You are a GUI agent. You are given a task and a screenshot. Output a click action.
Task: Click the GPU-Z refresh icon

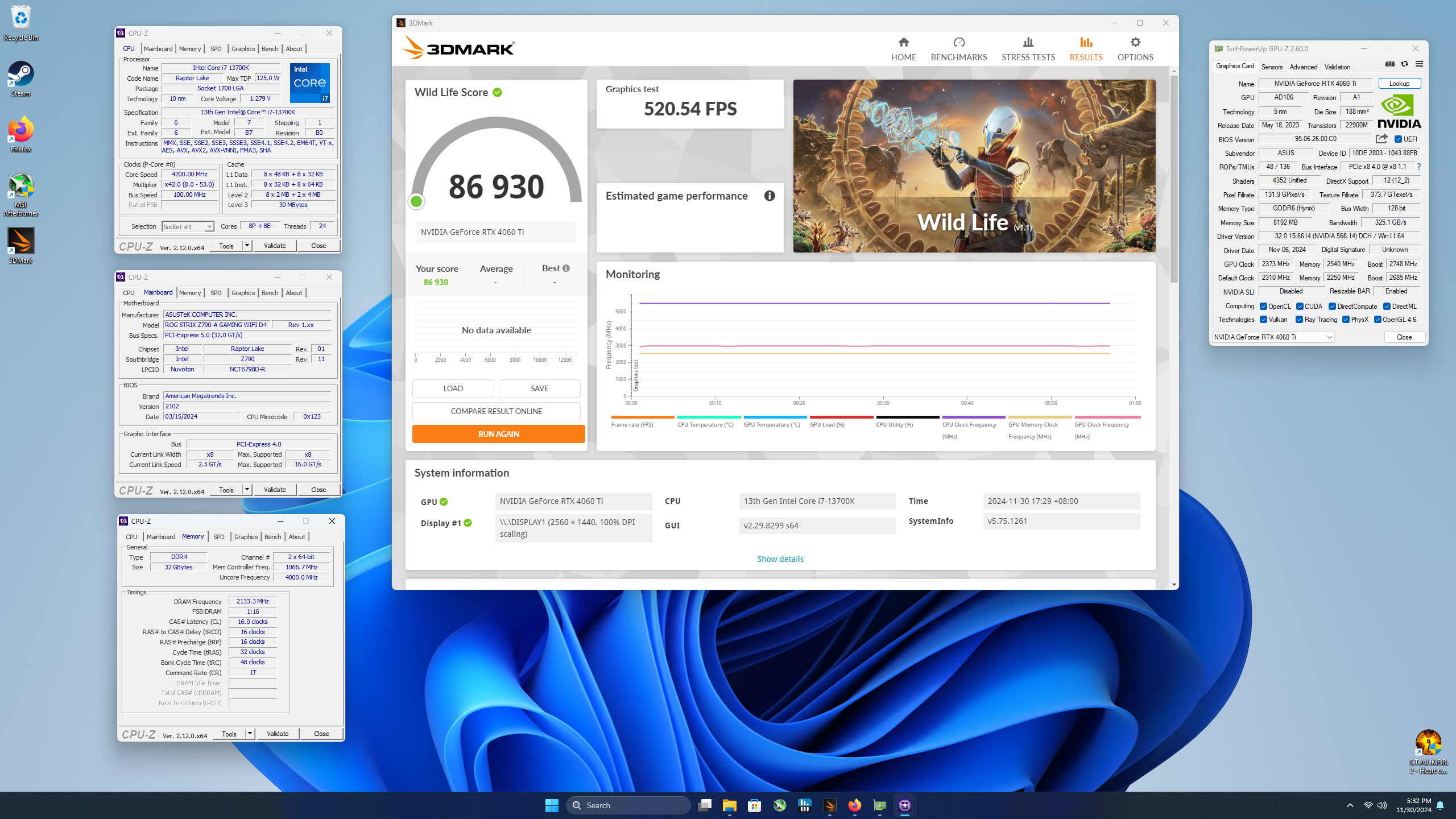pyautogui.click(x=1404, y=64)
